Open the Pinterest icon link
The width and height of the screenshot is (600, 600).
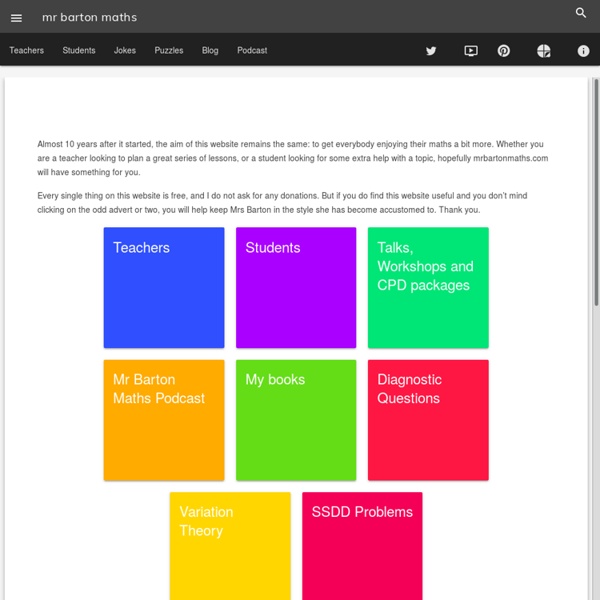click(504, 51)
